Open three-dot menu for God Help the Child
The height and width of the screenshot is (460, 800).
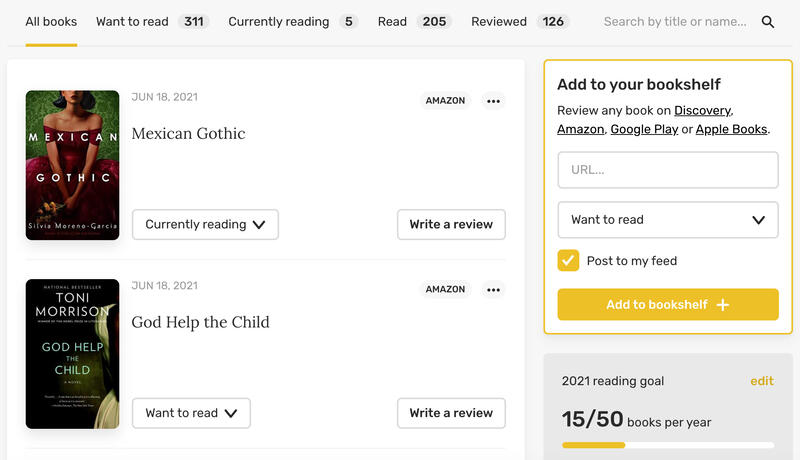(x=493, y=290)
